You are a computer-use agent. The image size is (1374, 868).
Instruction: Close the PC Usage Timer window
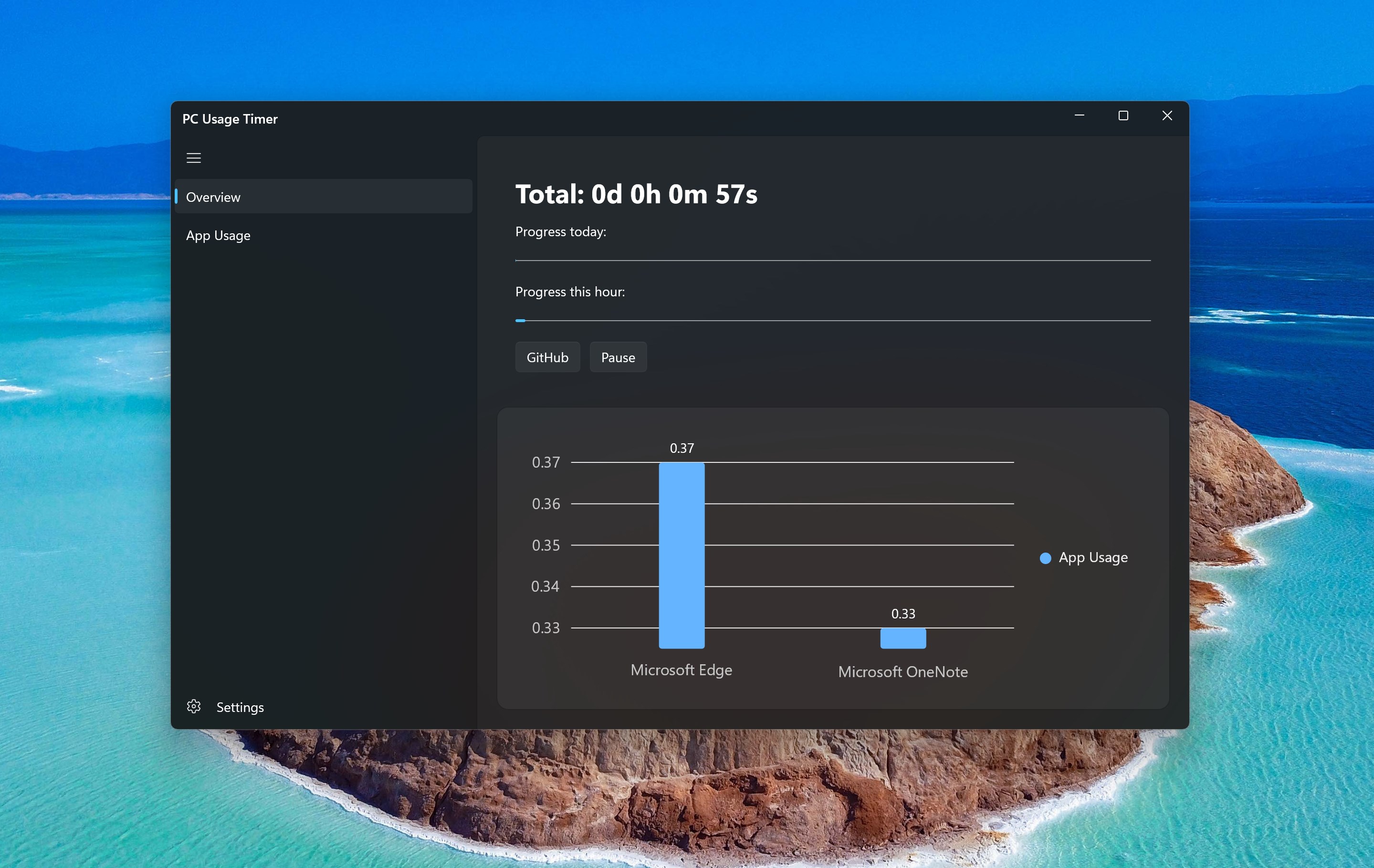click(x=1167, y=116)
